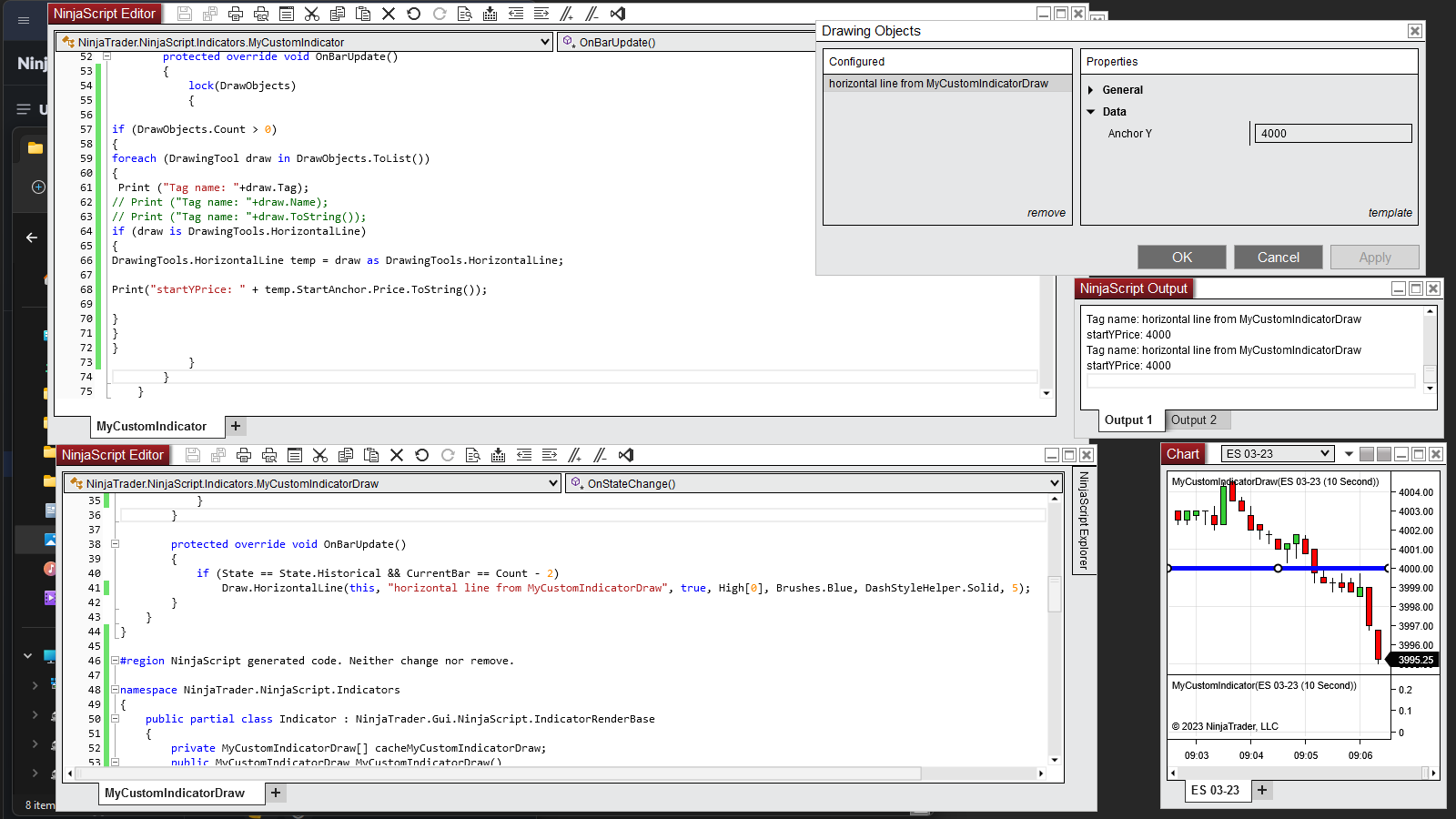
Task: Click find icon in the MyCustomIndicatorDraw editor toolbar
Action: tap(472, 455)
